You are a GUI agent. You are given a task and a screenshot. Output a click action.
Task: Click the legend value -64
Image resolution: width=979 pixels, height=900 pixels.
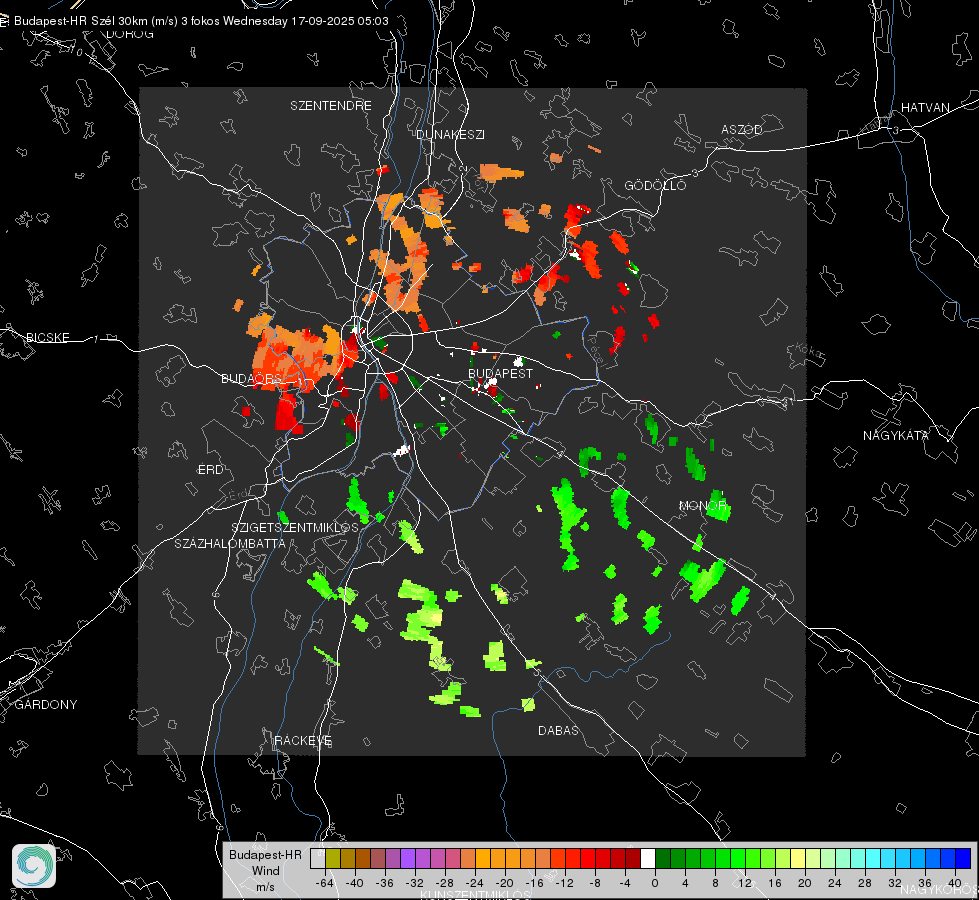point(324,883)
